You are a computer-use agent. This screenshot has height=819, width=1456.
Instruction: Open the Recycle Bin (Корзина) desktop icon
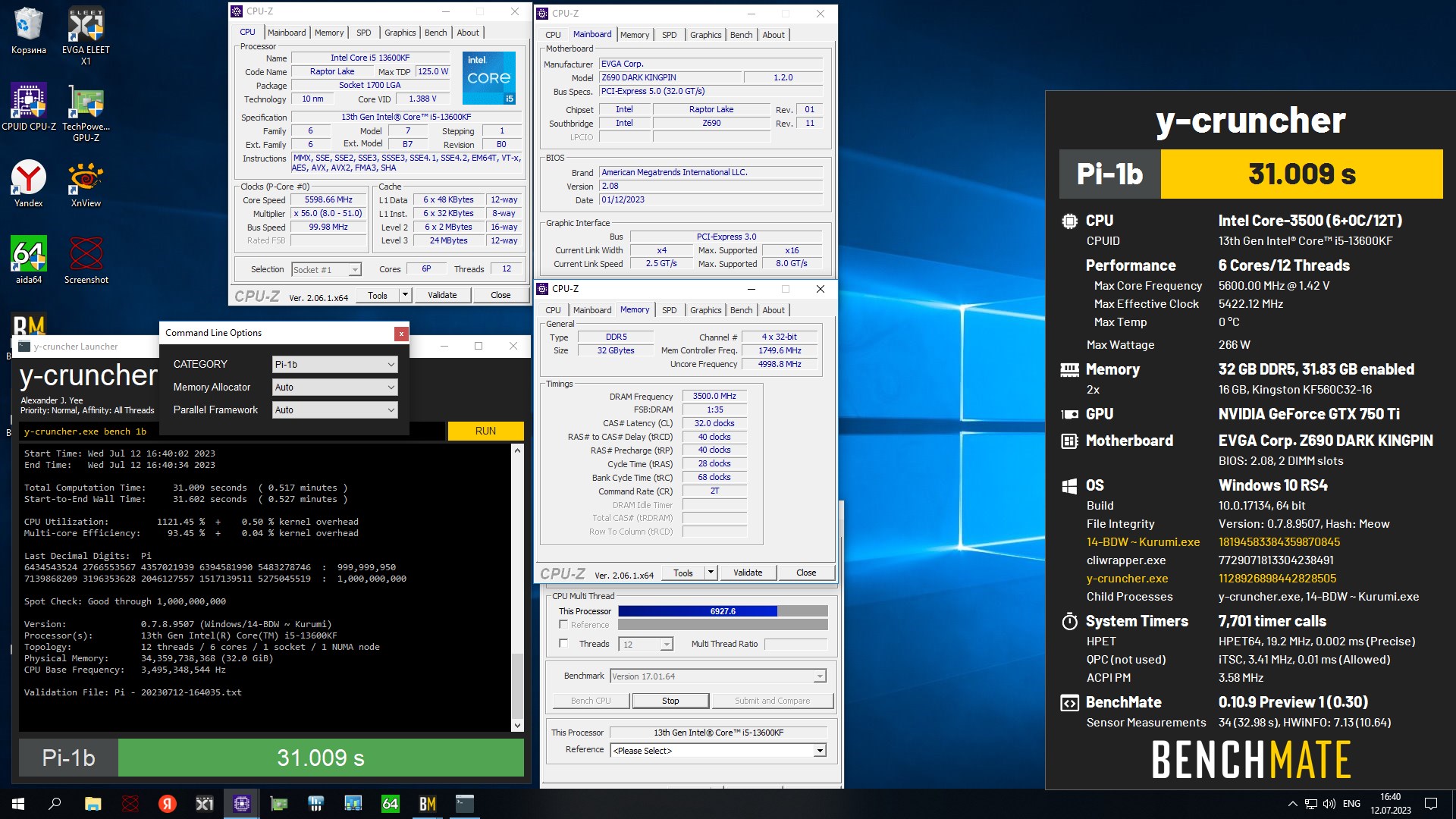click(28, 31)
